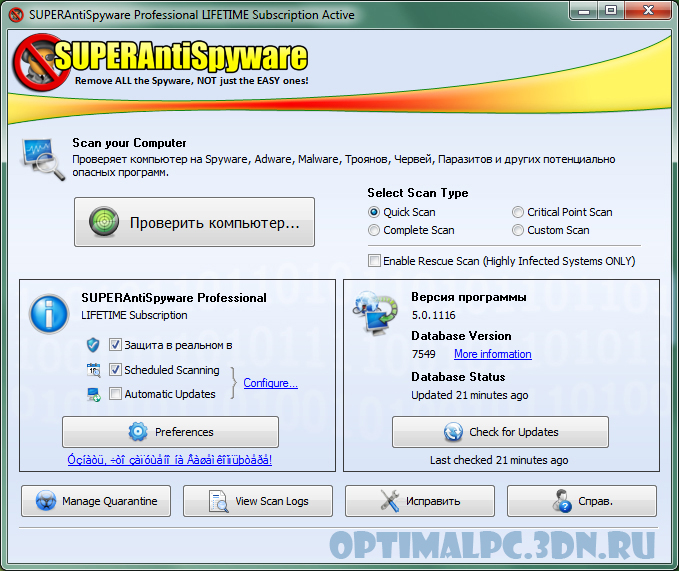679x571 pixels.
Task: Click 'Last checked 21 minutes ago' text
Action: point(499,460)
